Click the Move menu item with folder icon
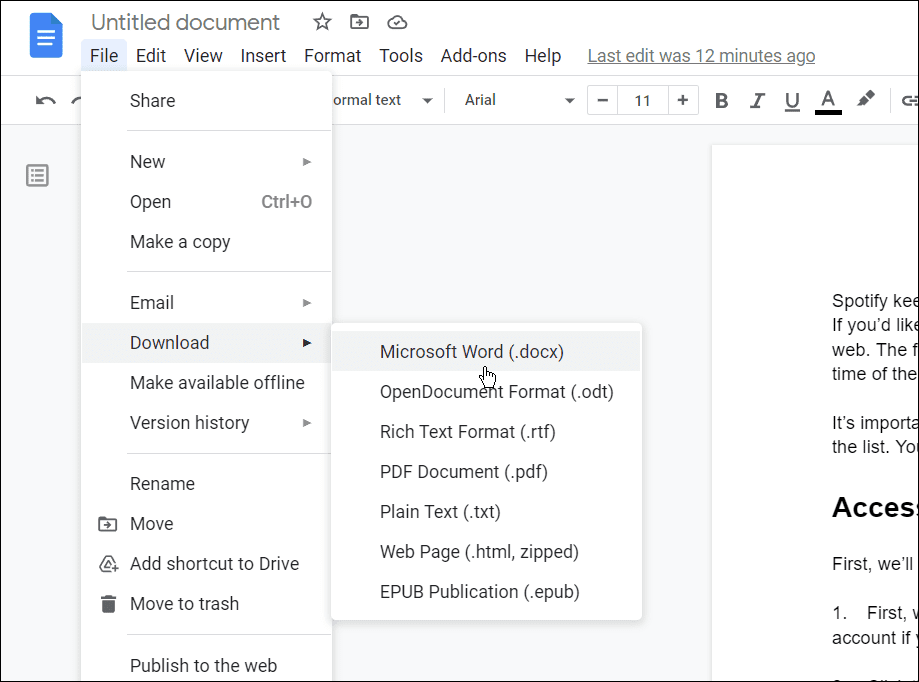The width and height of the screenshot is (919, 682). point(207,524)
